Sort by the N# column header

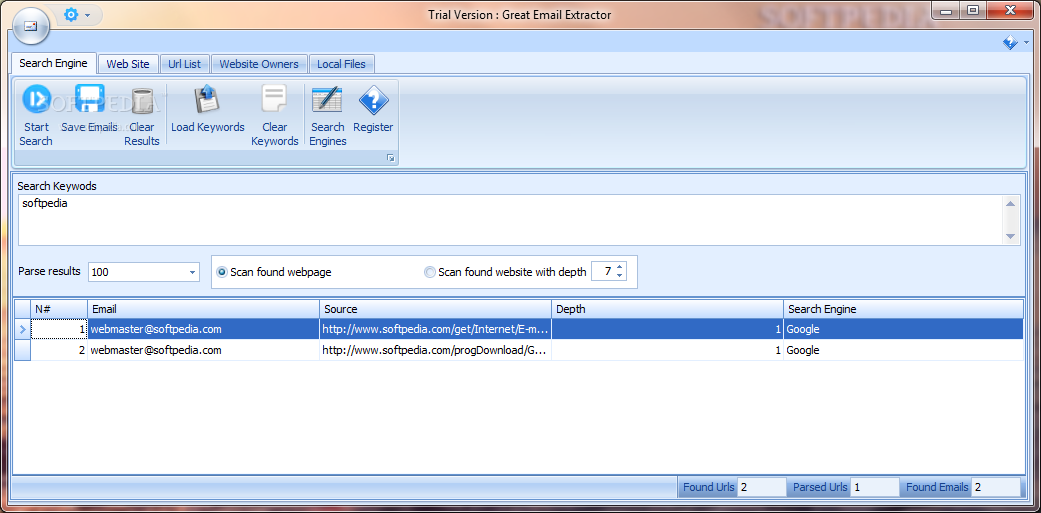tap(59, 309)
